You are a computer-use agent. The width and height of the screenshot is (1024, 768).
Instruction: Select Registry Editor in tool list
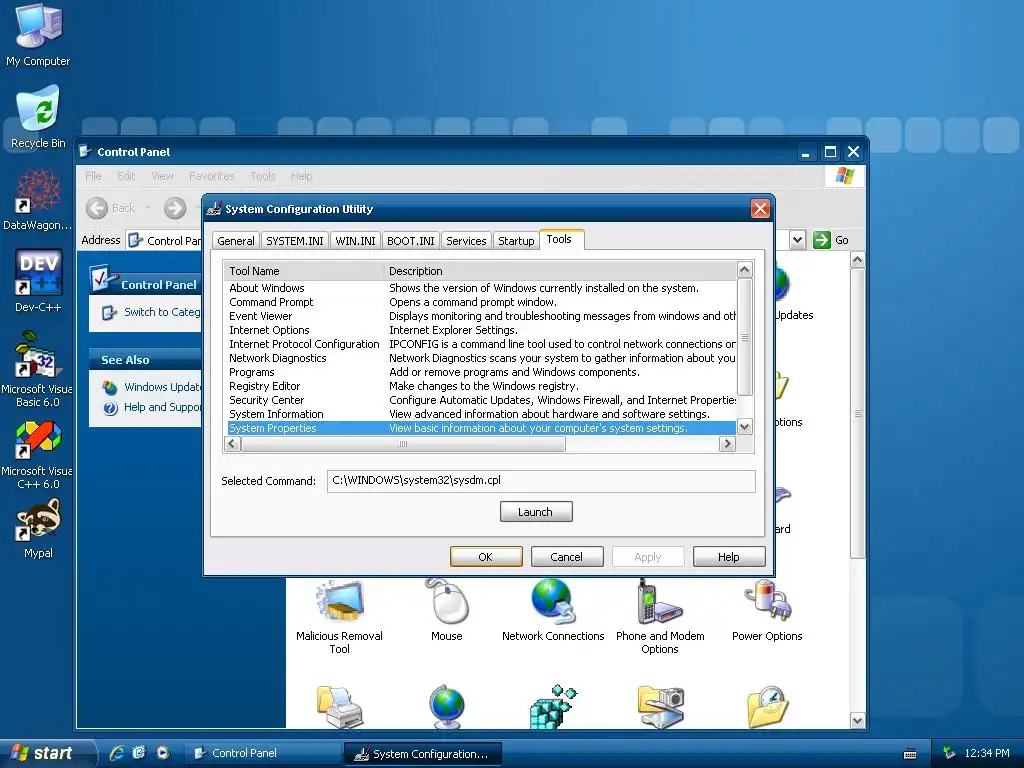[x=482, y=387]
